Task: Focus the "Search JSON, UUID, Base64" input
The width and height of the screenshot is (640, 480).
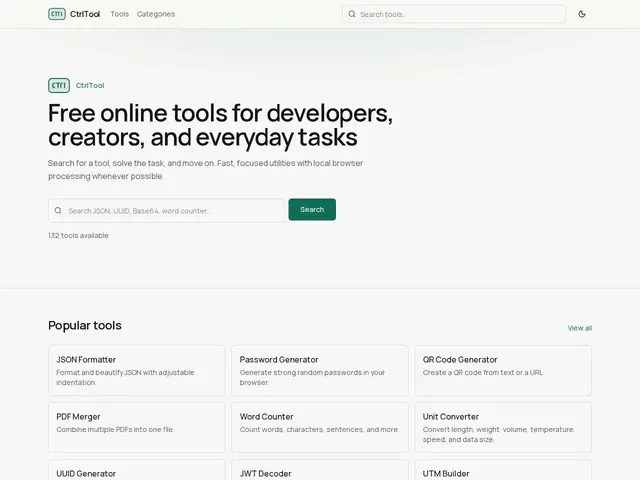Action: (166, 211)
